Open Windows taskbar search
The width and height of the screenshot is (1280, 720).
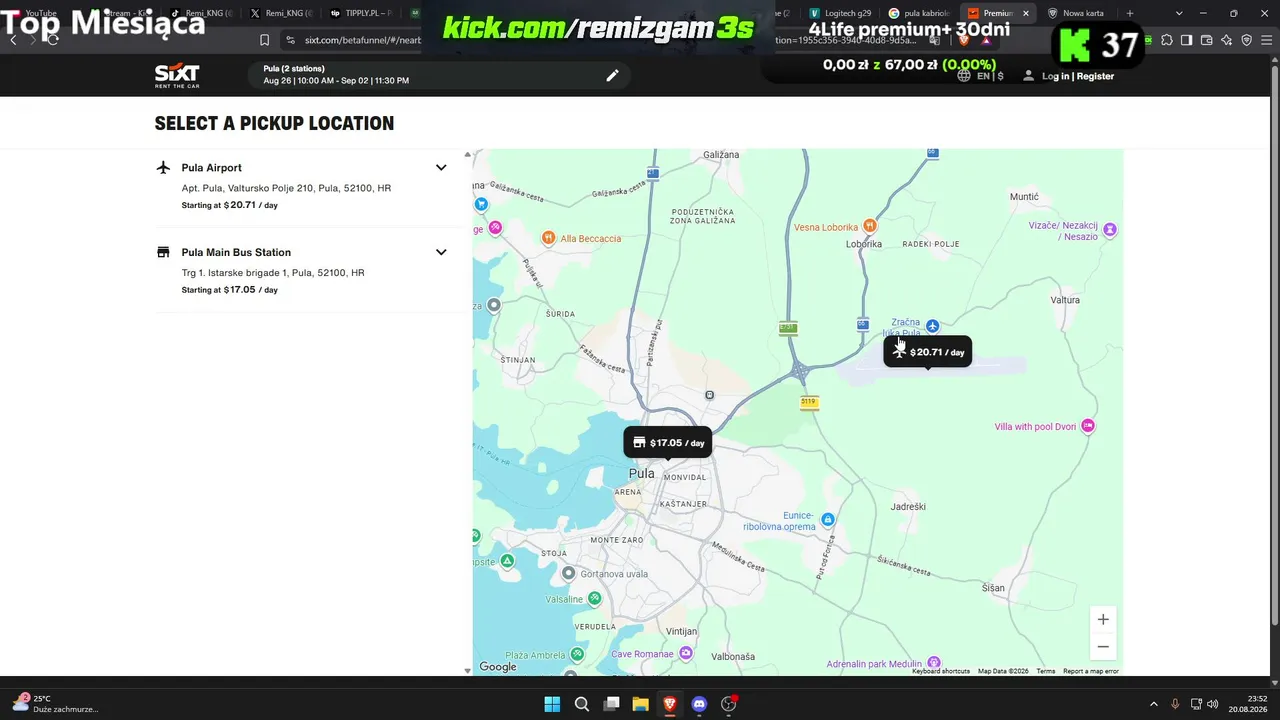point(581,704)
